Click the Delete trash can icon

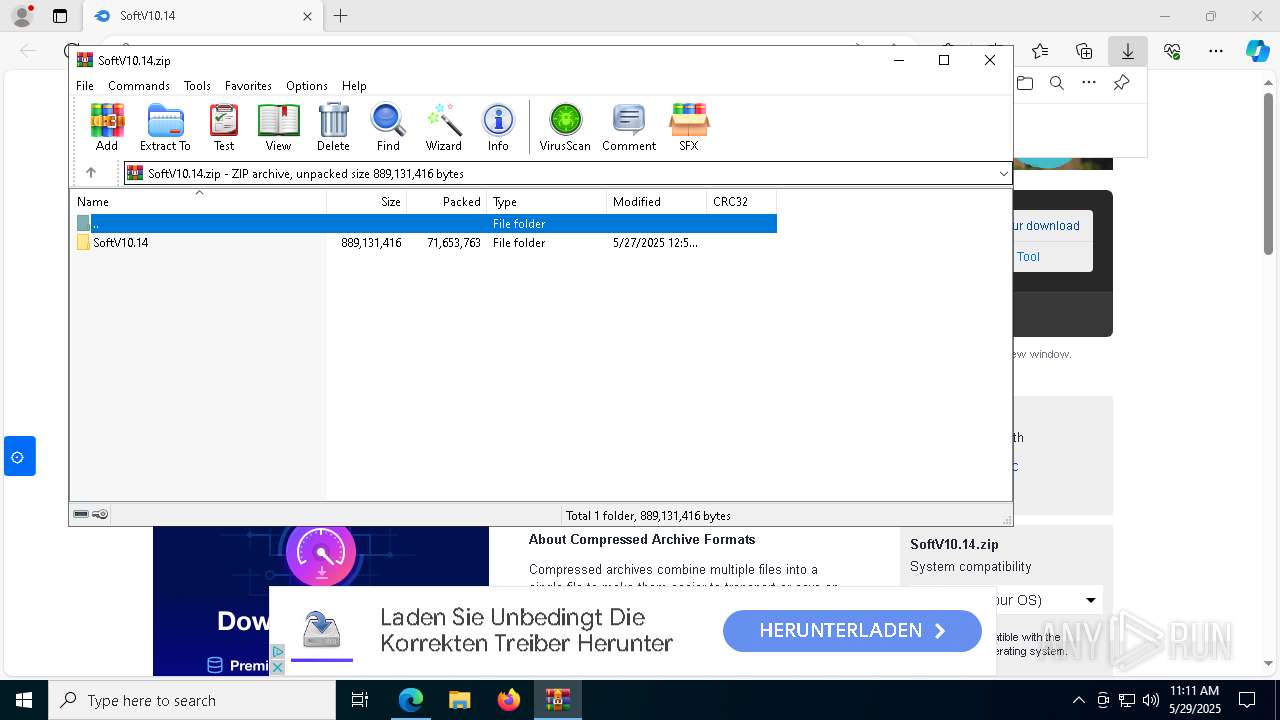pyautogui.click(x=333, y=127)
